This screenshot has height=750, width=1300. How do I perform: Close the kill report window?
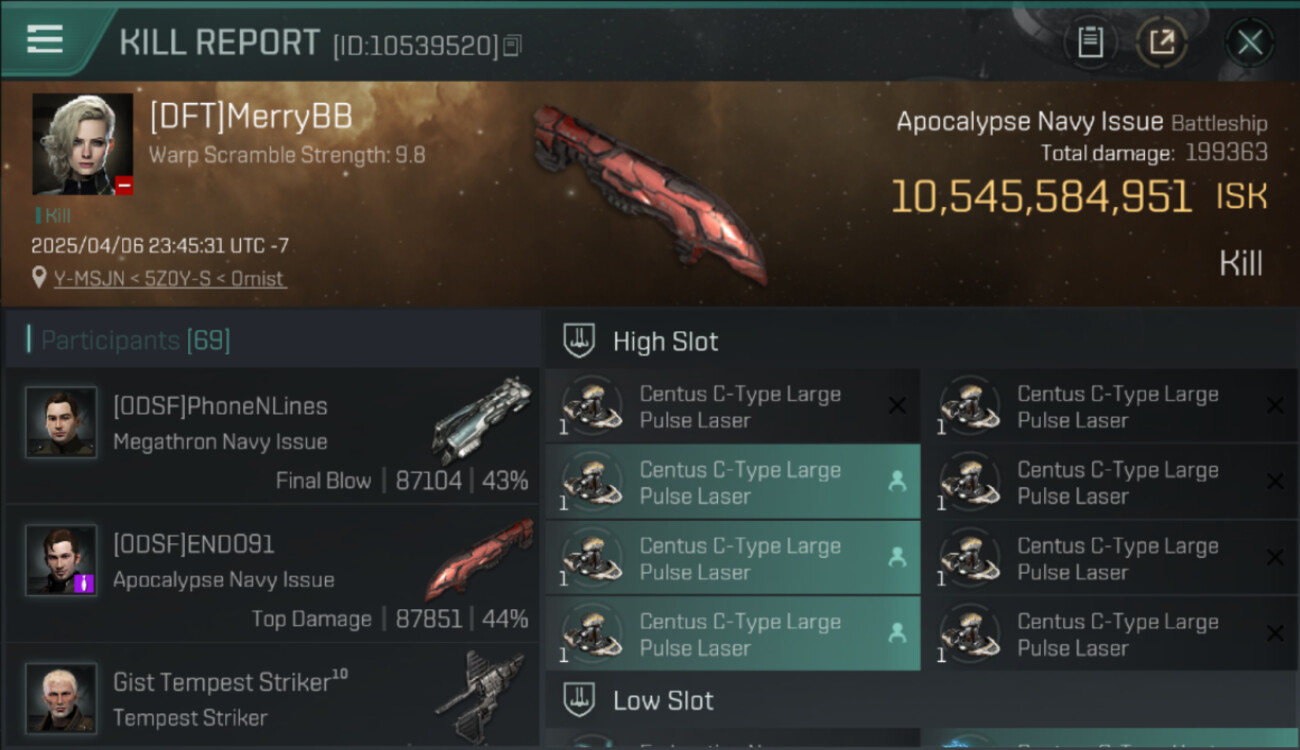[1250, 42]
